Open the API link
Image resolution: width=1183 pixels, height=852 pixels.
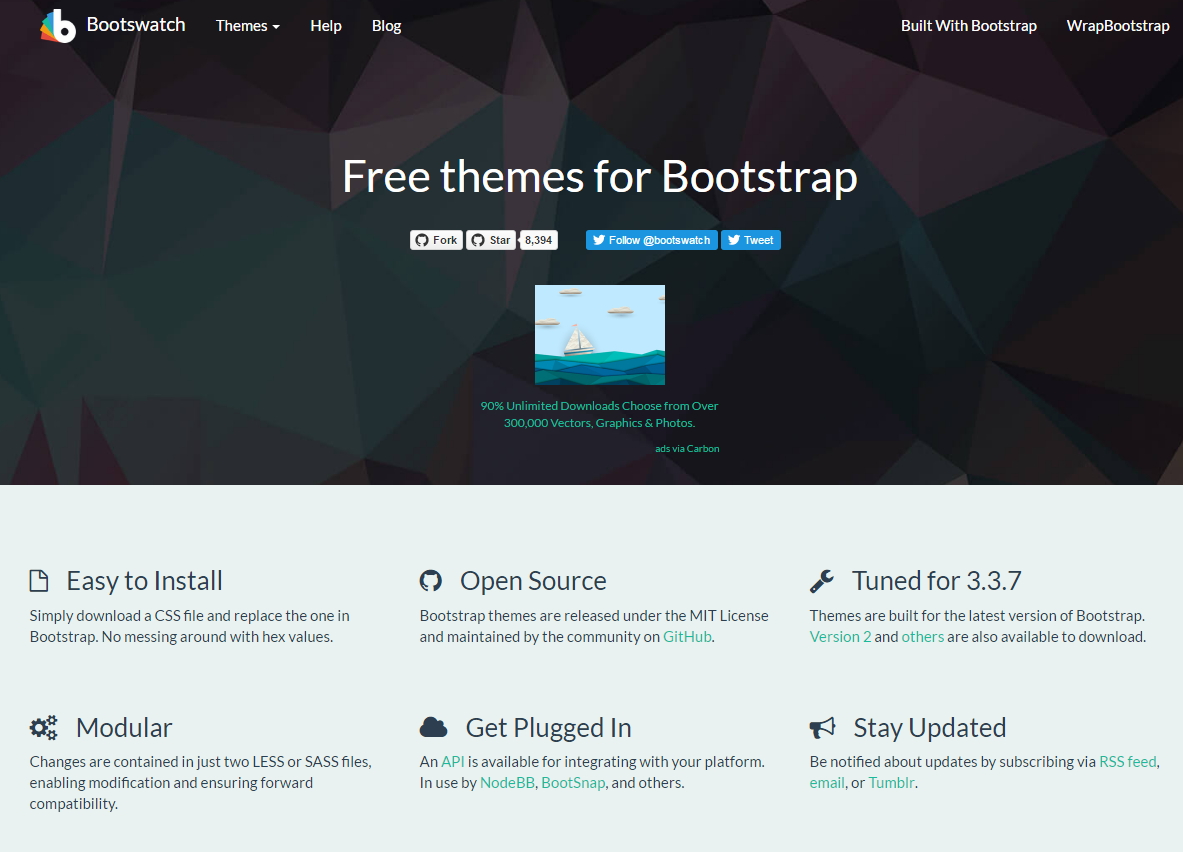[453, 762]
